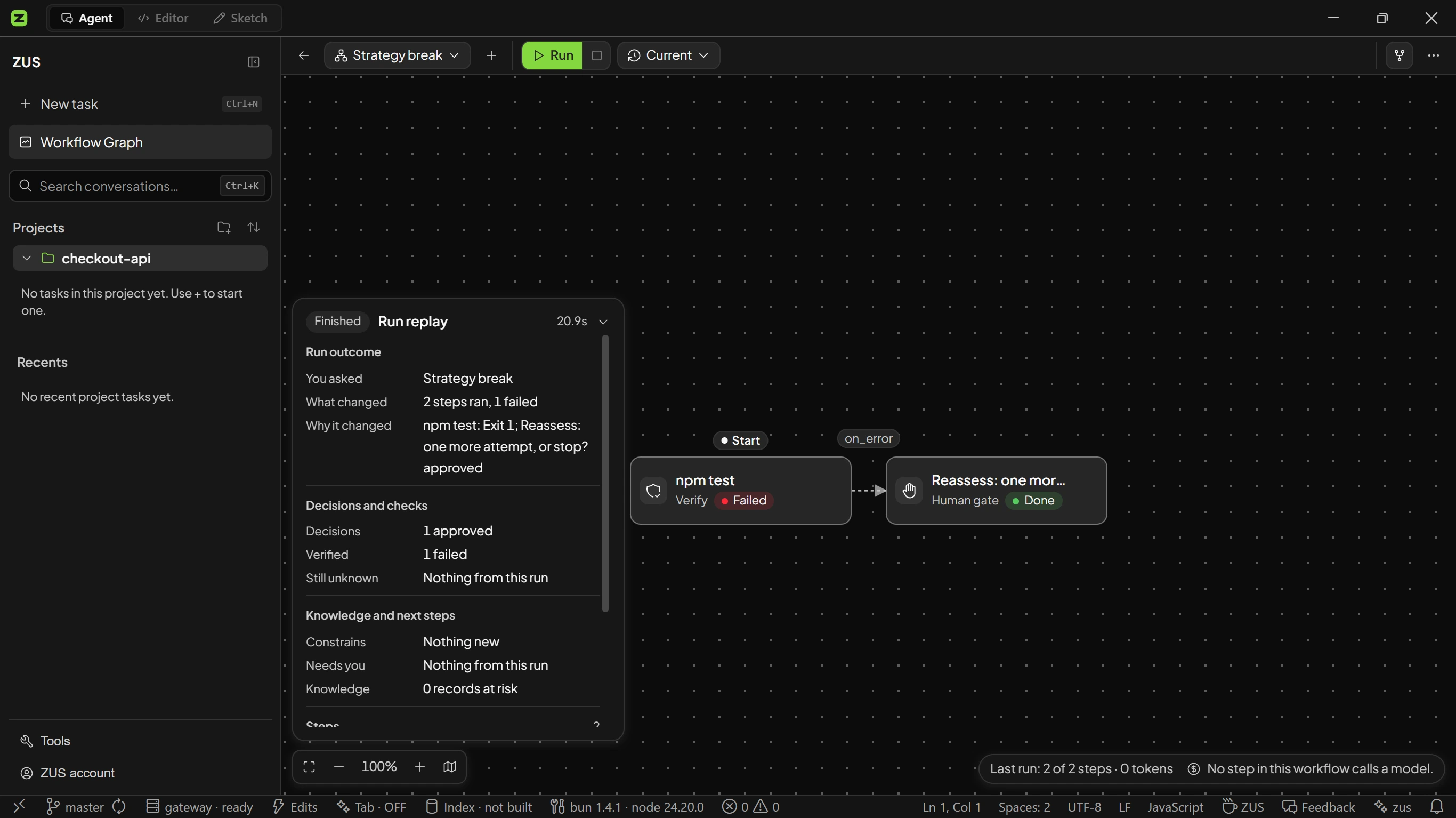Select the Reassess human gate node
1456x818 pixels.
point(996,491)
